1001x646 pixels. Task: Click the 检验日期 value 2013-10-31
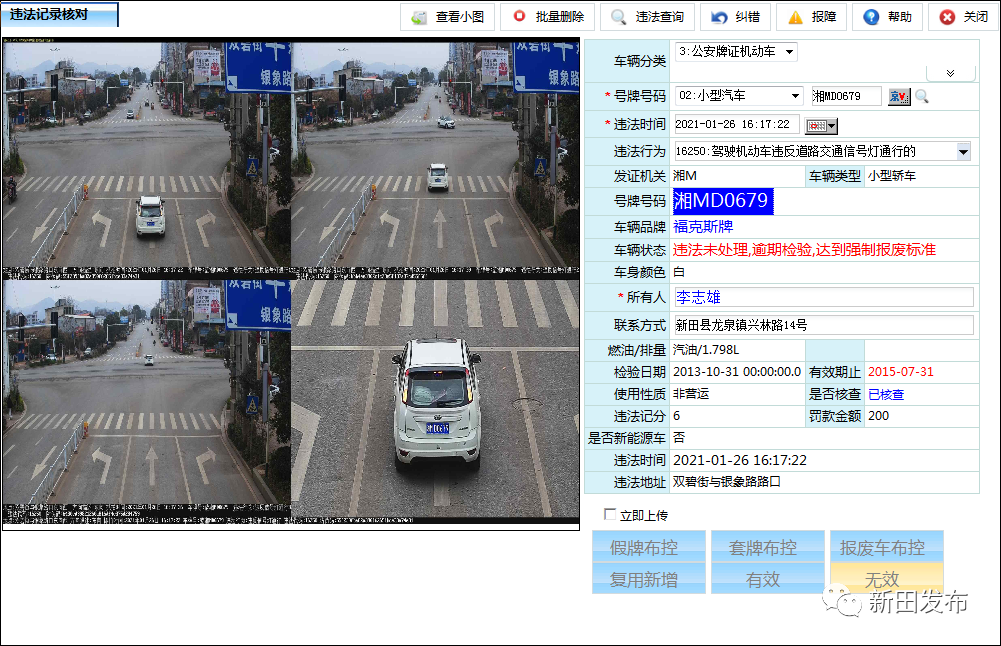[x=737, y=372]
